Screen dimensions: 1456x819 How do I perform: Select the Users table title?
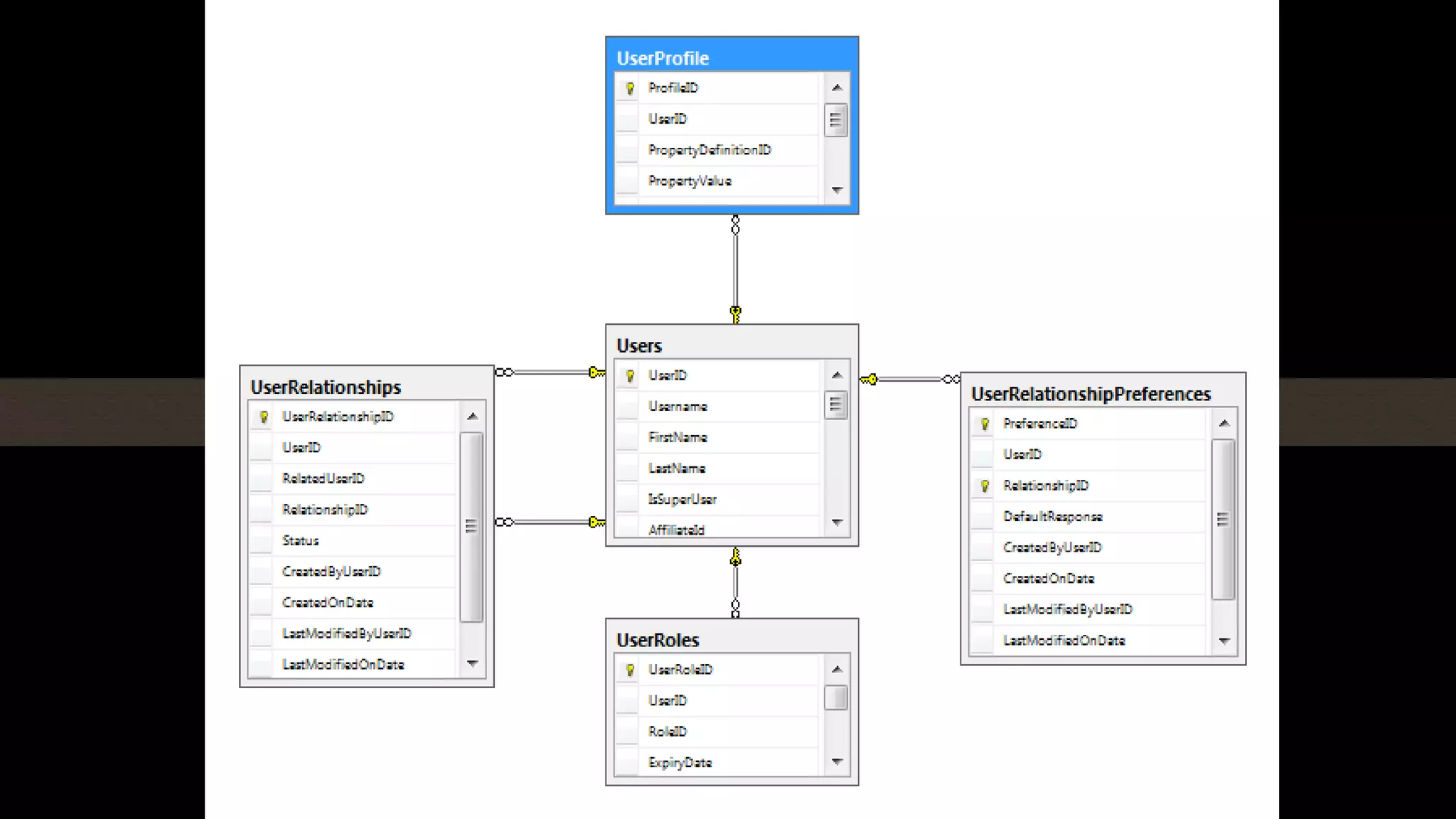(639, 346)
